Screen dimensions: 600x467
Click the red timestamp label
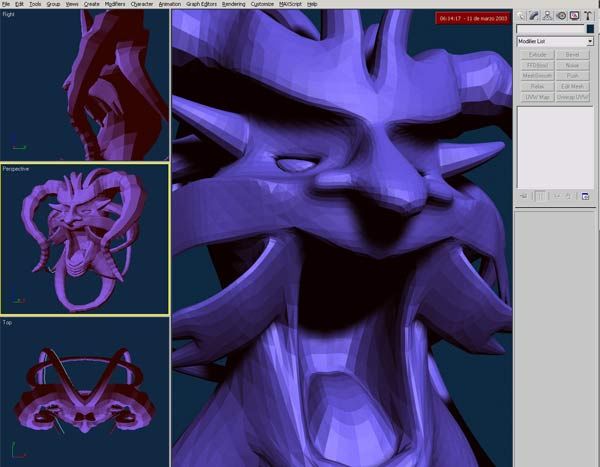coord(473,18)
